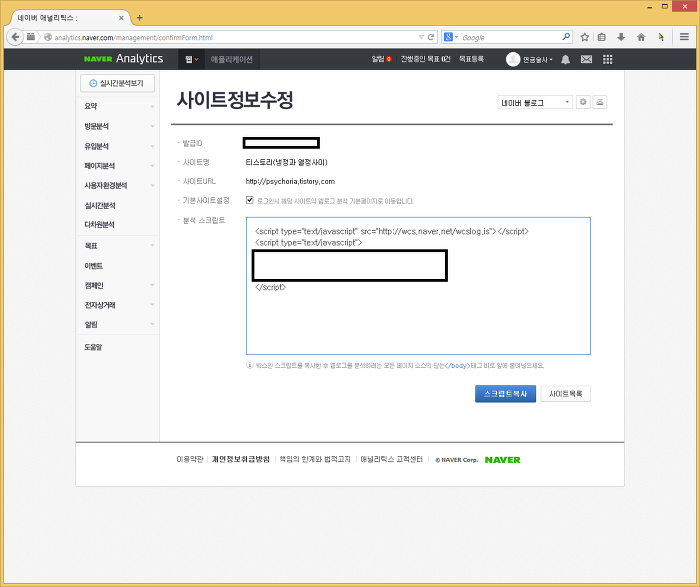Click the blue 스크립트복사 button

pyautogui.click(x=505, y=394)
